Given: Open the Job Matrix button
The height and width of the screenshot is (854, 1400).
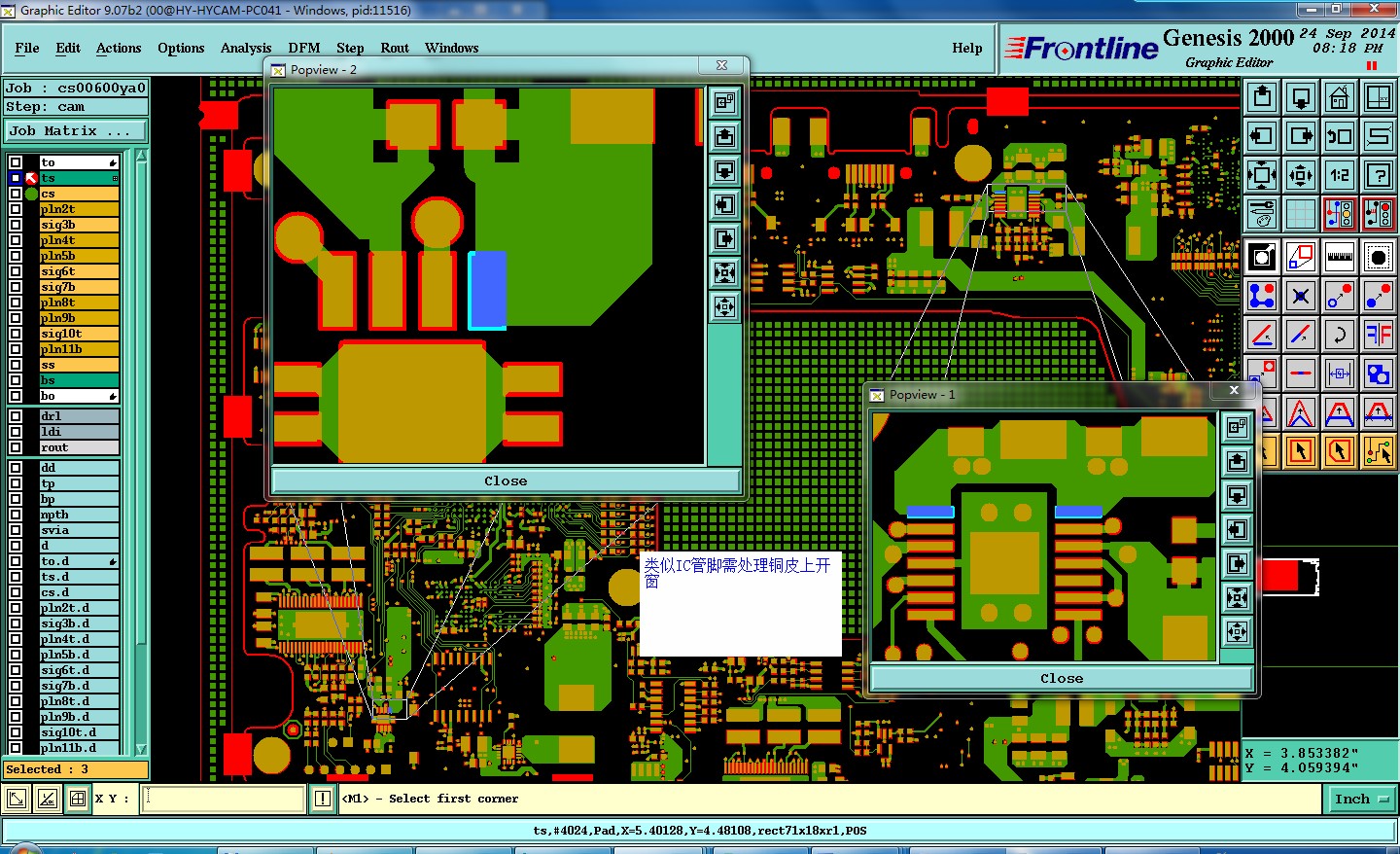Looking at the screenshot, I should 77,130.
